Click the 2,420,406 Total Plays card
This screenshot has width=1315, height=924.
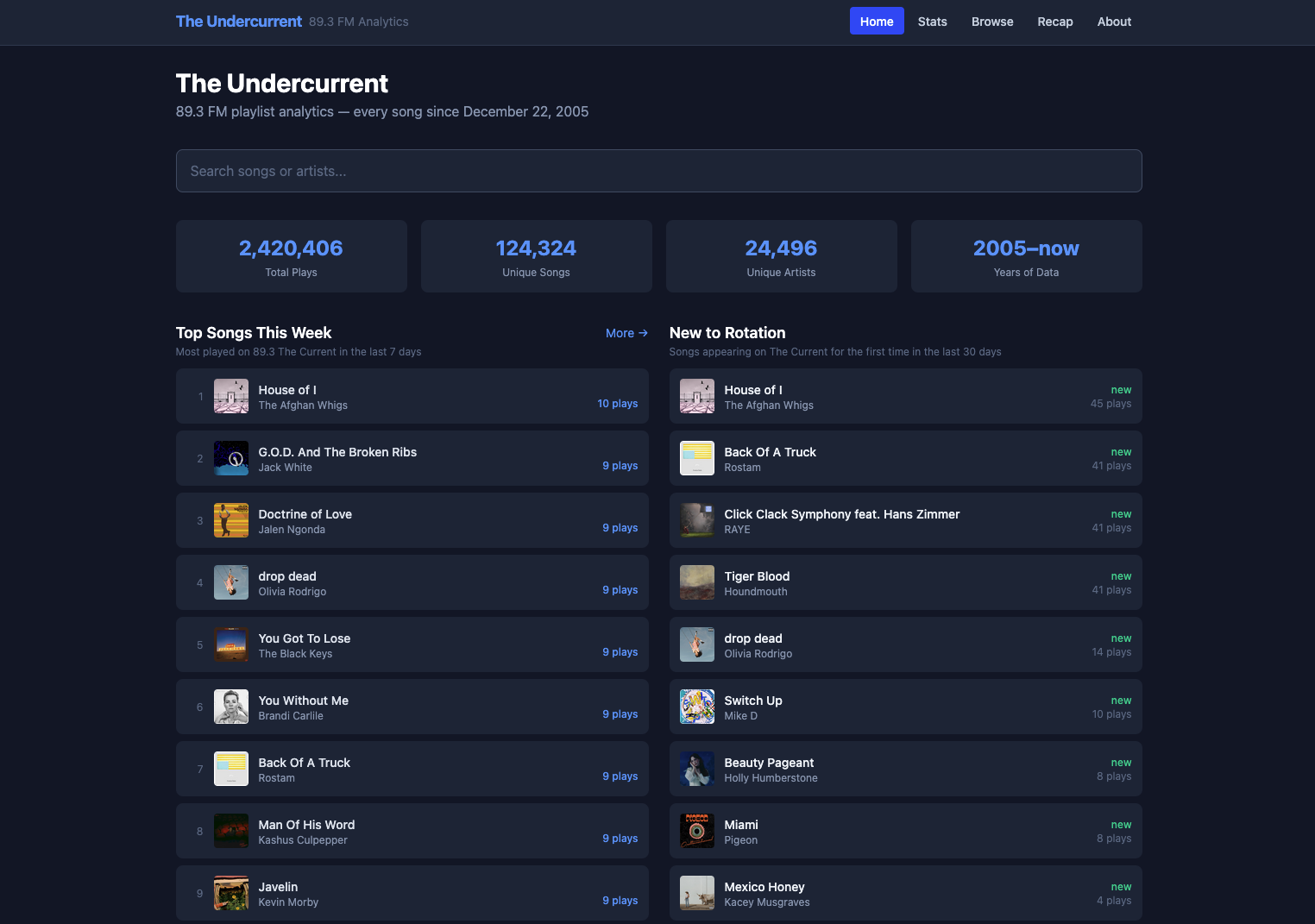pos(292,256)
